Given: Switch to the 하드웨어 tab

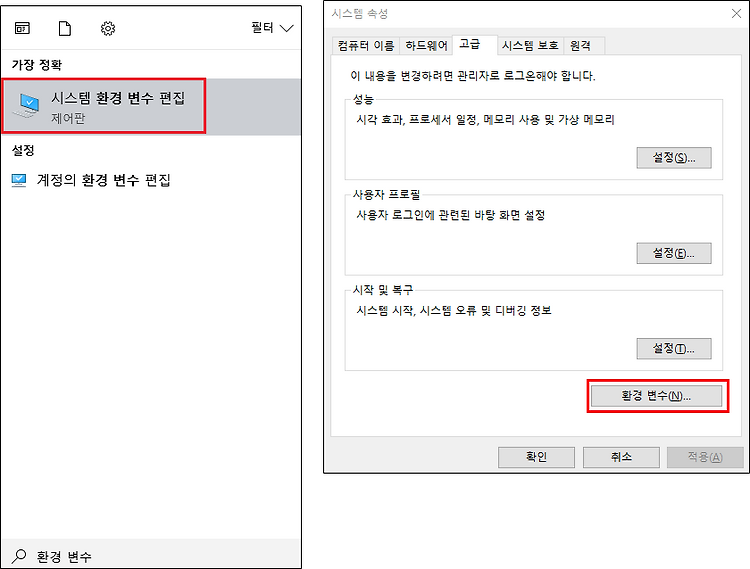Looking at the screenshot, I should pos(426,45).
